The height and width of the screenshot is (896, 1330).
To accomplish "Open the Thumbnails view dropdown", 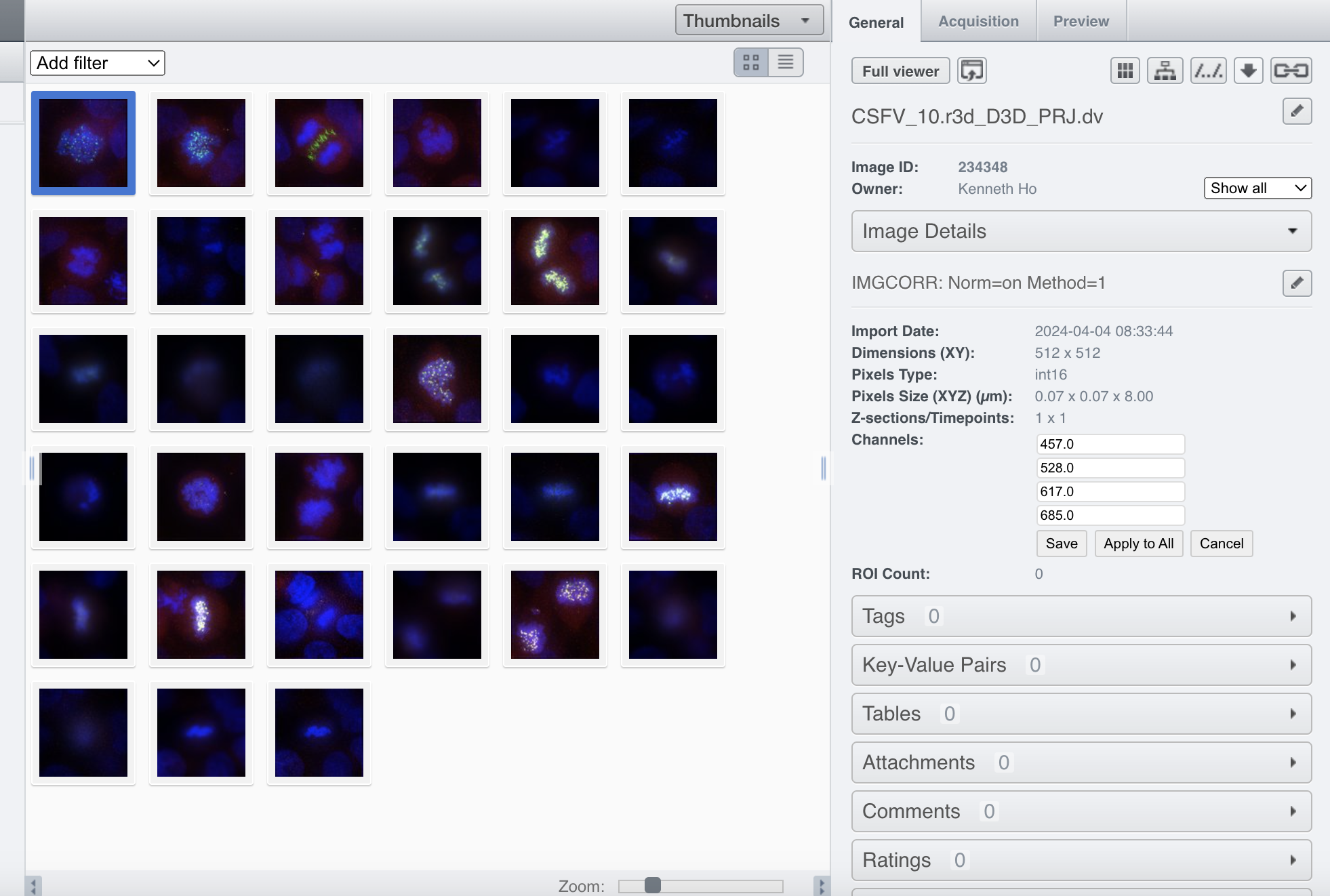I will [749, 20].
